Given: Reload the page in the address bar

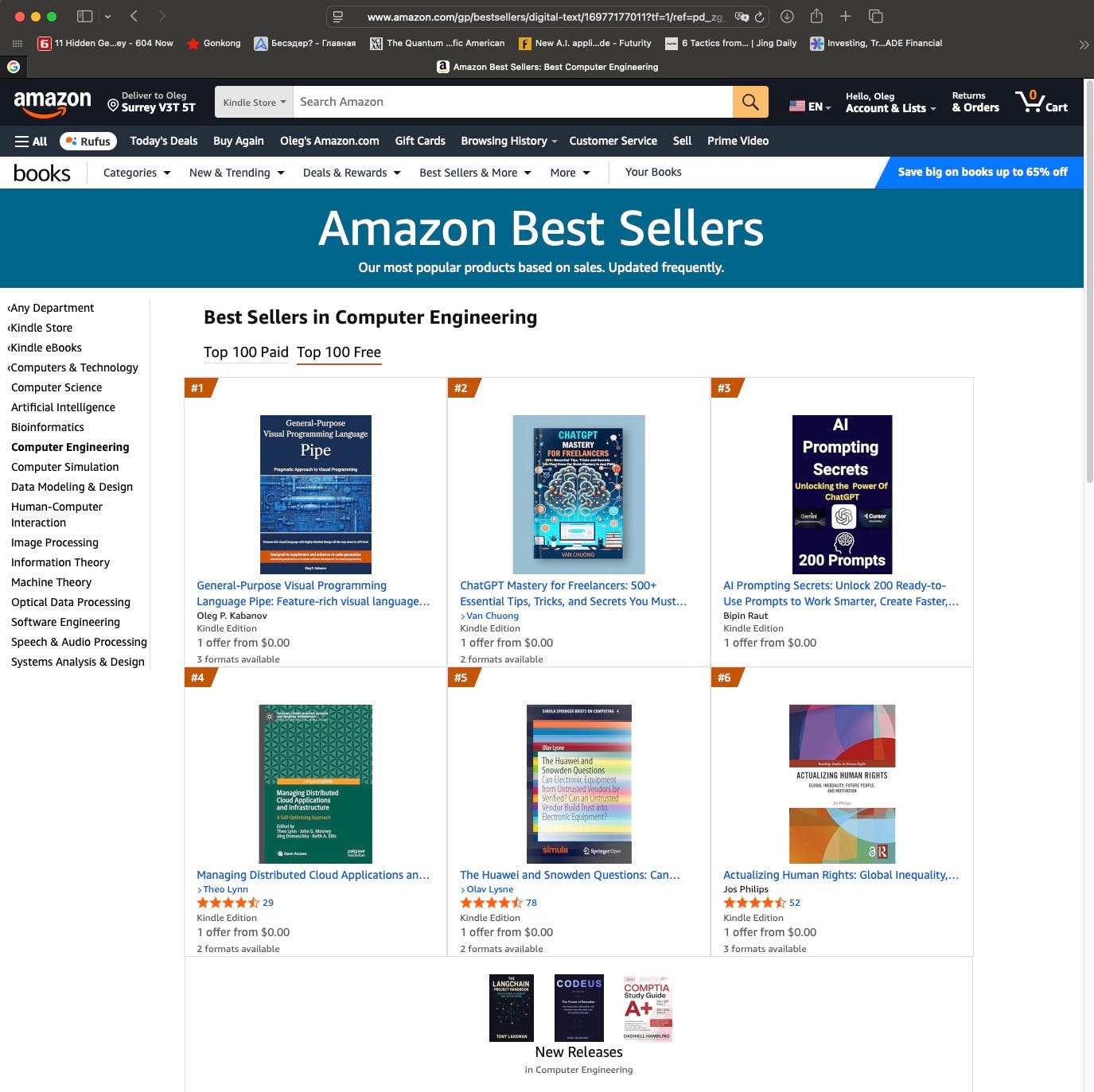Looking at the screenshot, I should click(760, 17).
